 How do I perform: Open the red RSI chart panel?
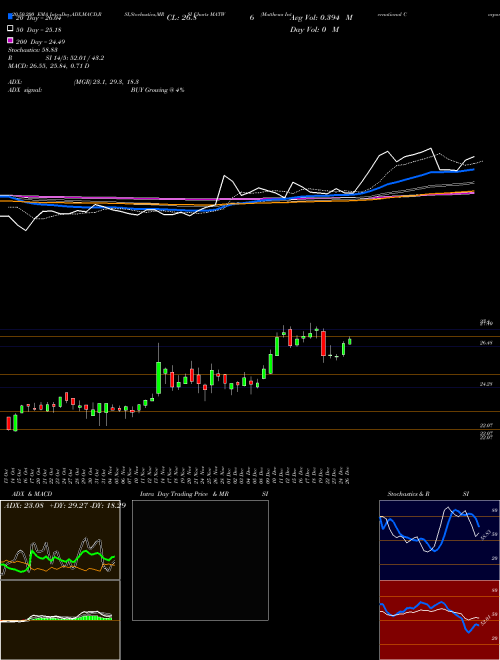[x=439, y=620]
